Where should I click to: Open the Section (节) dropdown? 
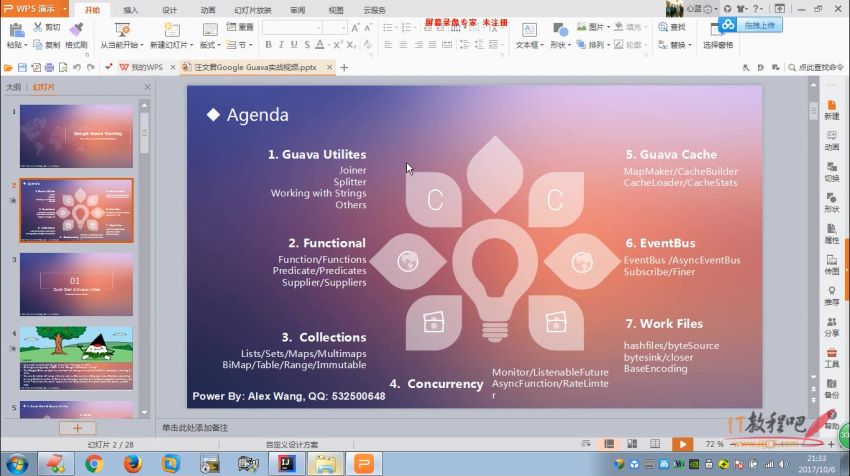coord(239,44)
